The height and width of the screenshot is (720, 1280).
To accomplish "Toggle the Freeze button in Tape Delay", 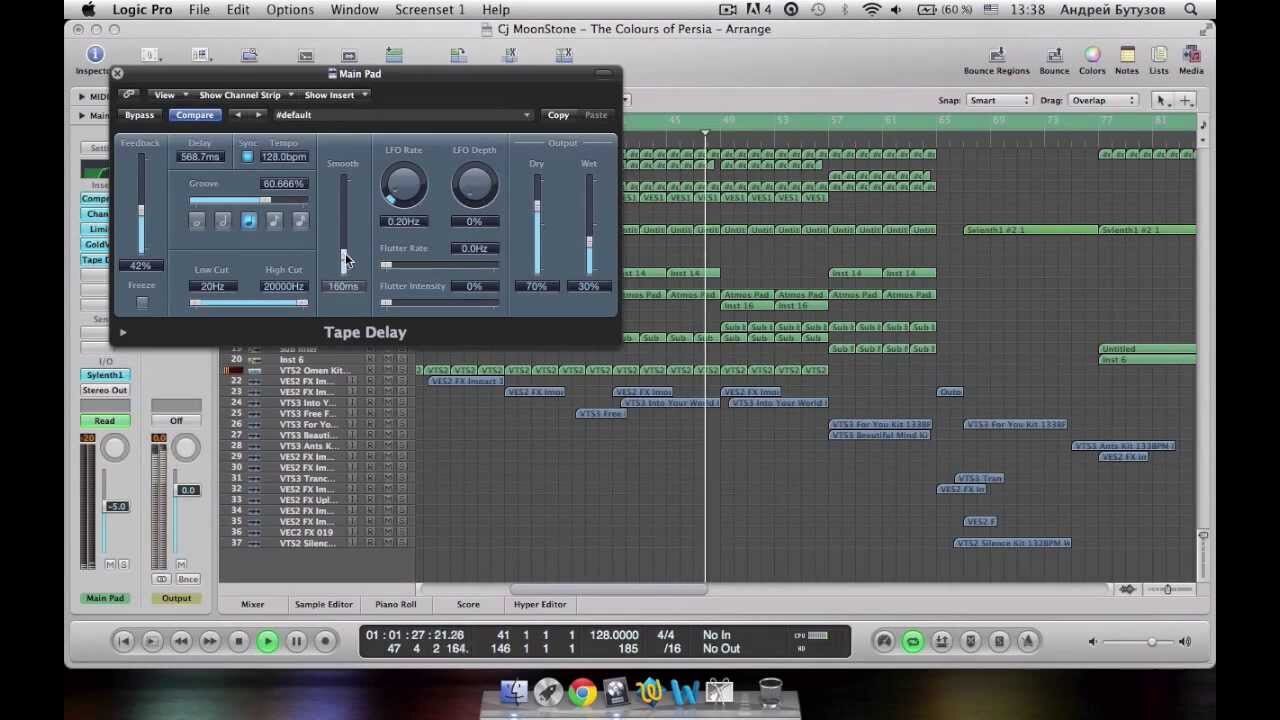I will tap(142, 302).
